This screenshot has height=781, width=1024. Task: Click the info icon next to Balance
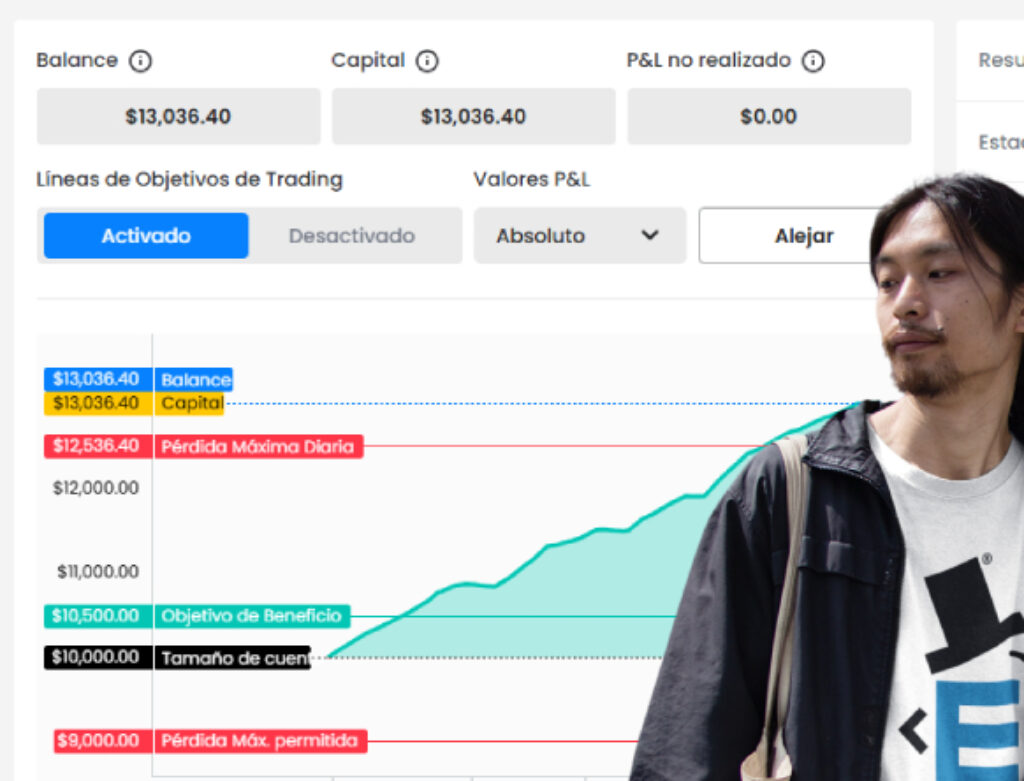pyautogui.click(x=141, y=61)
